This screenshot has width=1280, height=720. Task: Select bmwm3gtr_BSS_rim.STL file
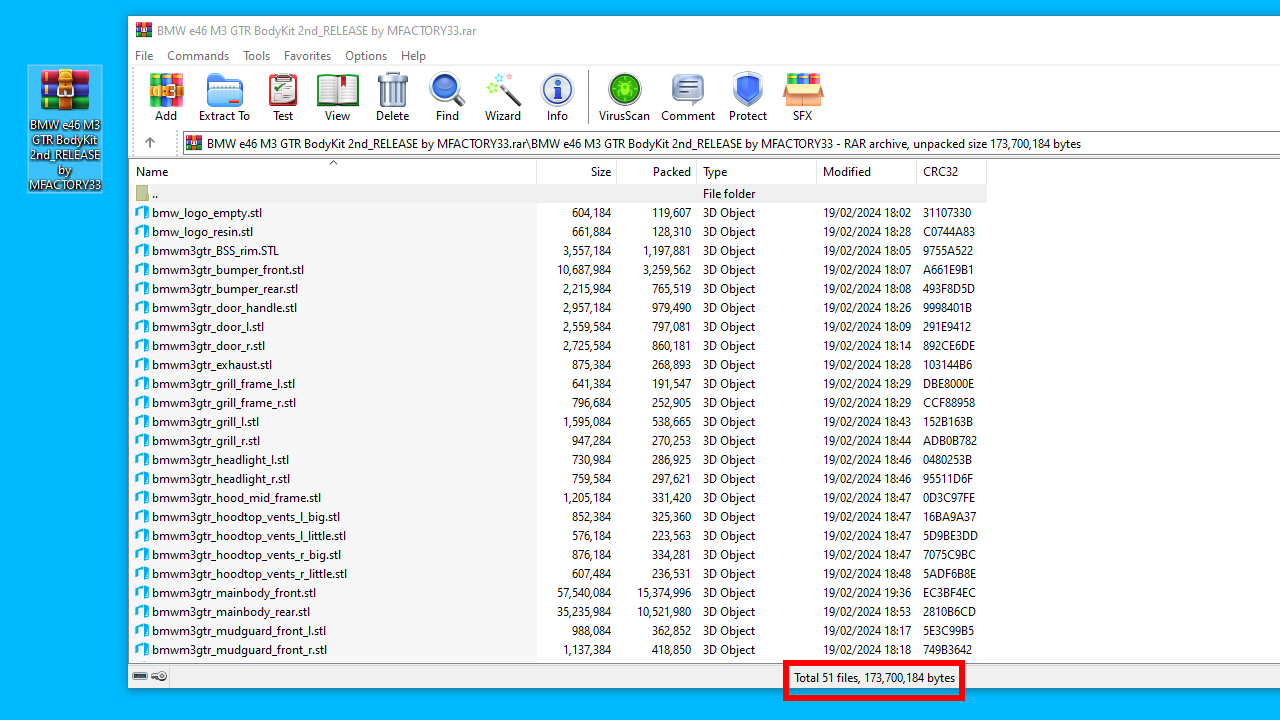coord(558,251)
